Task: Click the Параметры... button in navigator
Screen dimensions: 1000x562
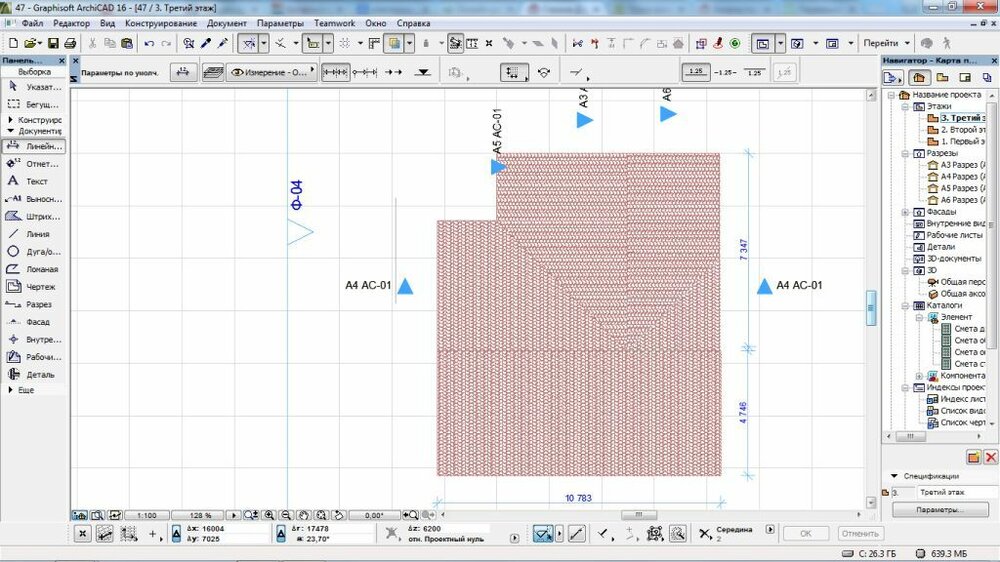Action: [938, 510]
